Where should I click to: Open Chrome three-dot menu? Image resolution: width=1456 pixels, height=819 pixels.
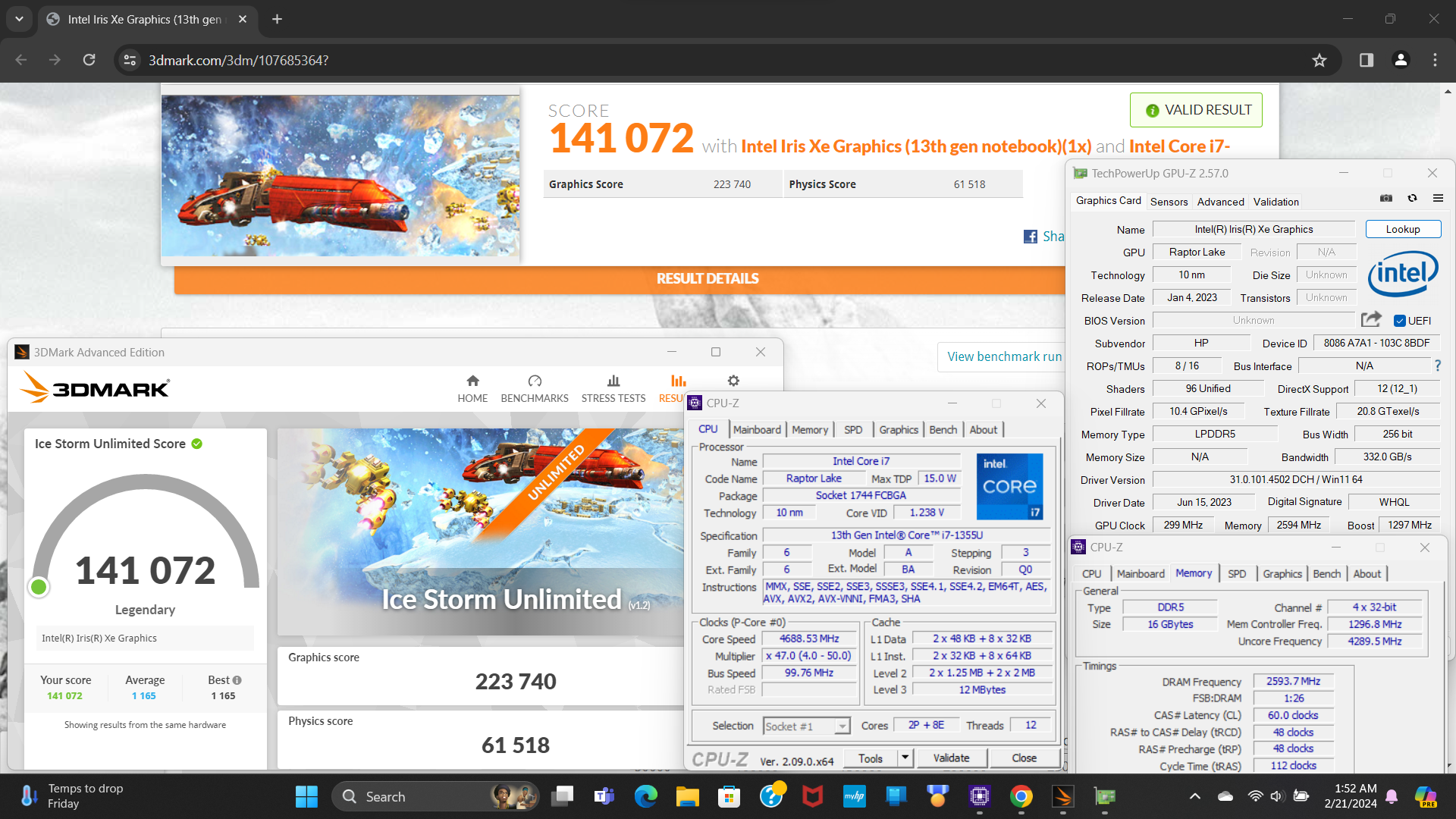(x=1435, y=60)
